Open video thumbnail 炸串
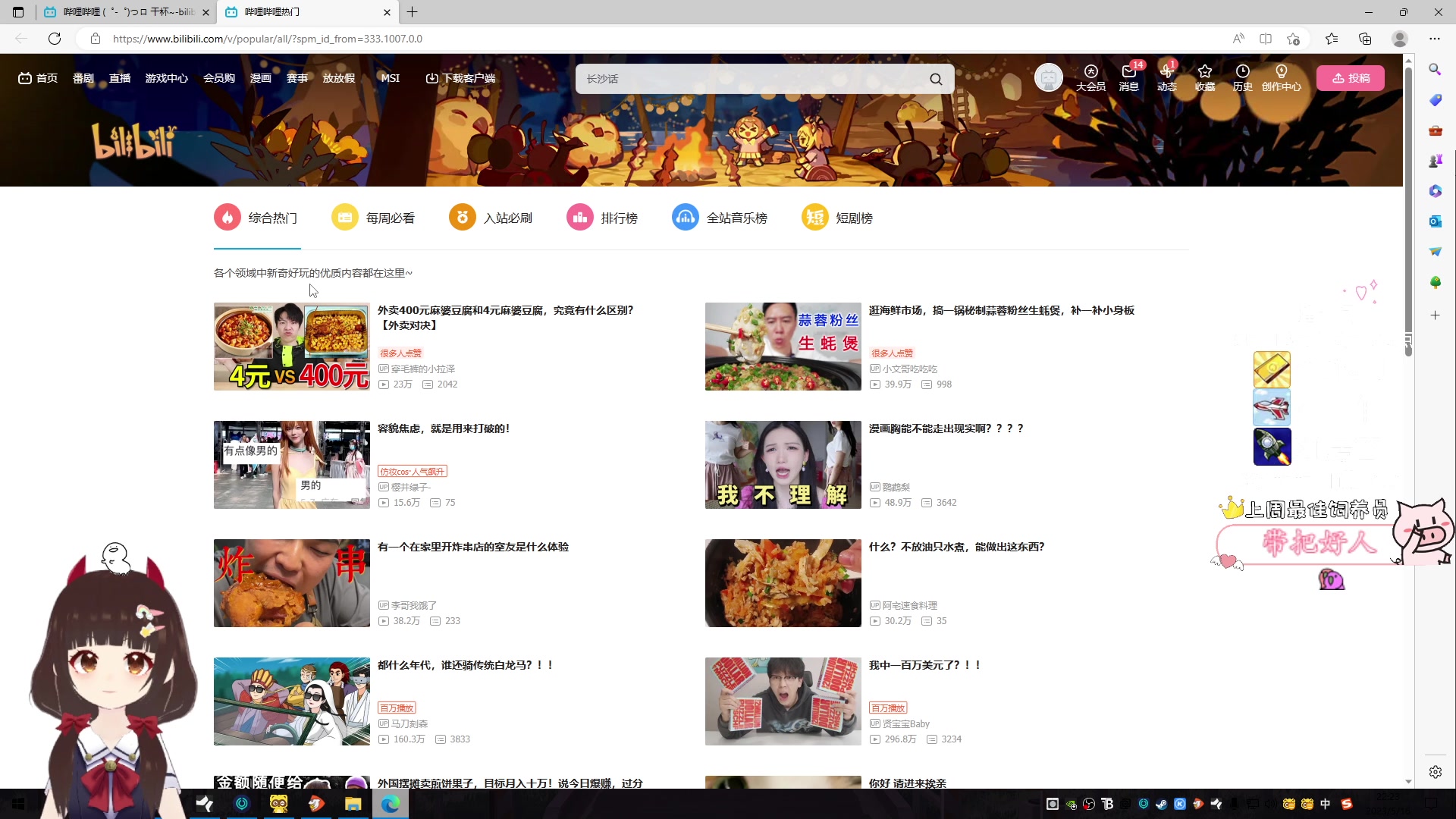The height and width of the screenshot is (819, 1456). tap(292, 583)
